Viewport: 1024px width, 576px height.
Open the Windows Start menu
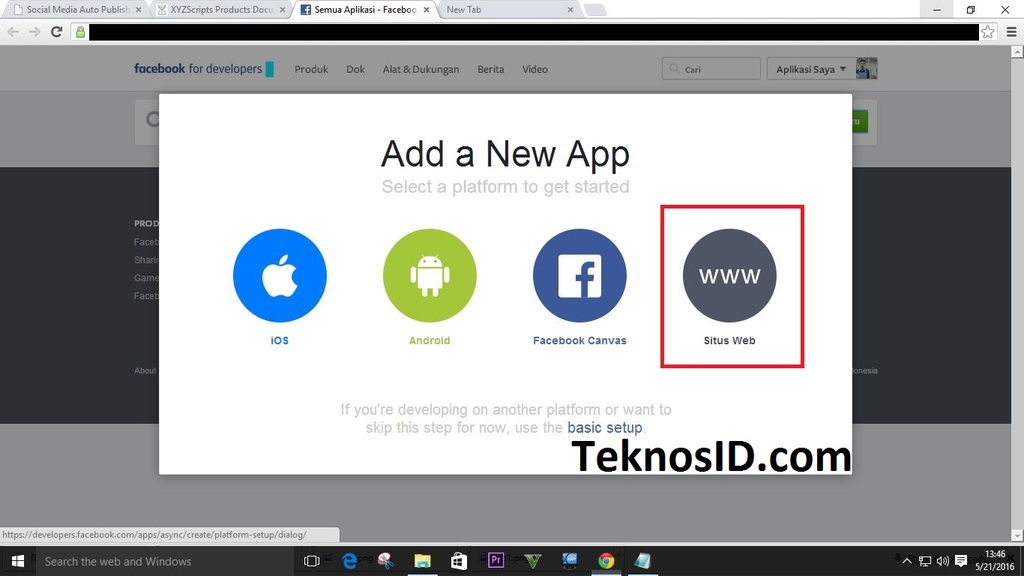point(18,561)
